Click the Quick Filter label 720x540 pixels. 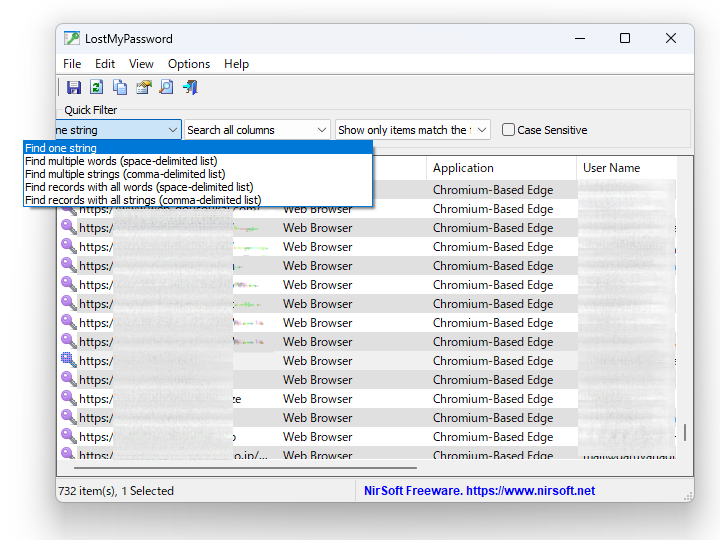pyautogui.click(x=90, y=110)
